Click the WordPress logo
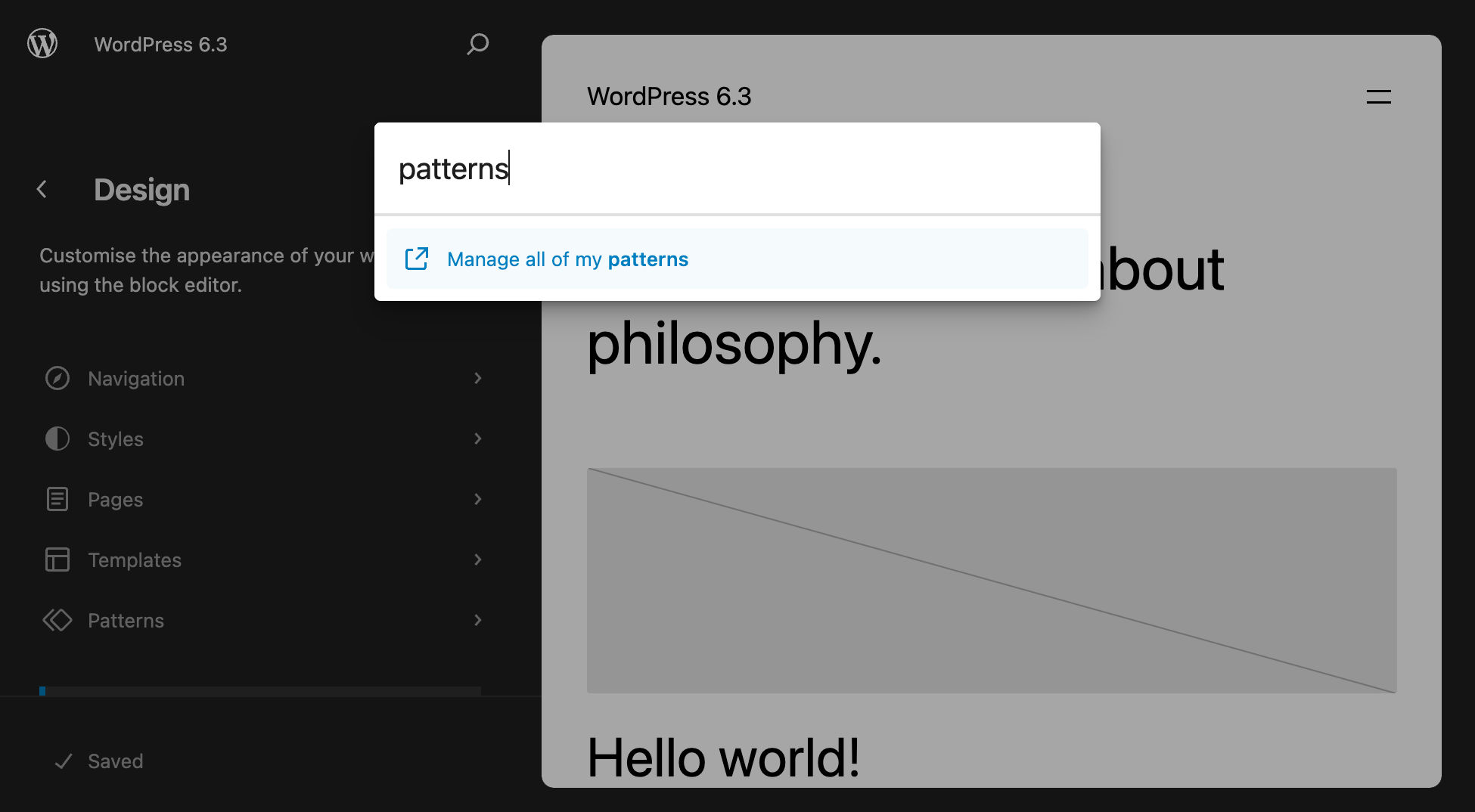1475x812 pixels. tap(42, 43)
